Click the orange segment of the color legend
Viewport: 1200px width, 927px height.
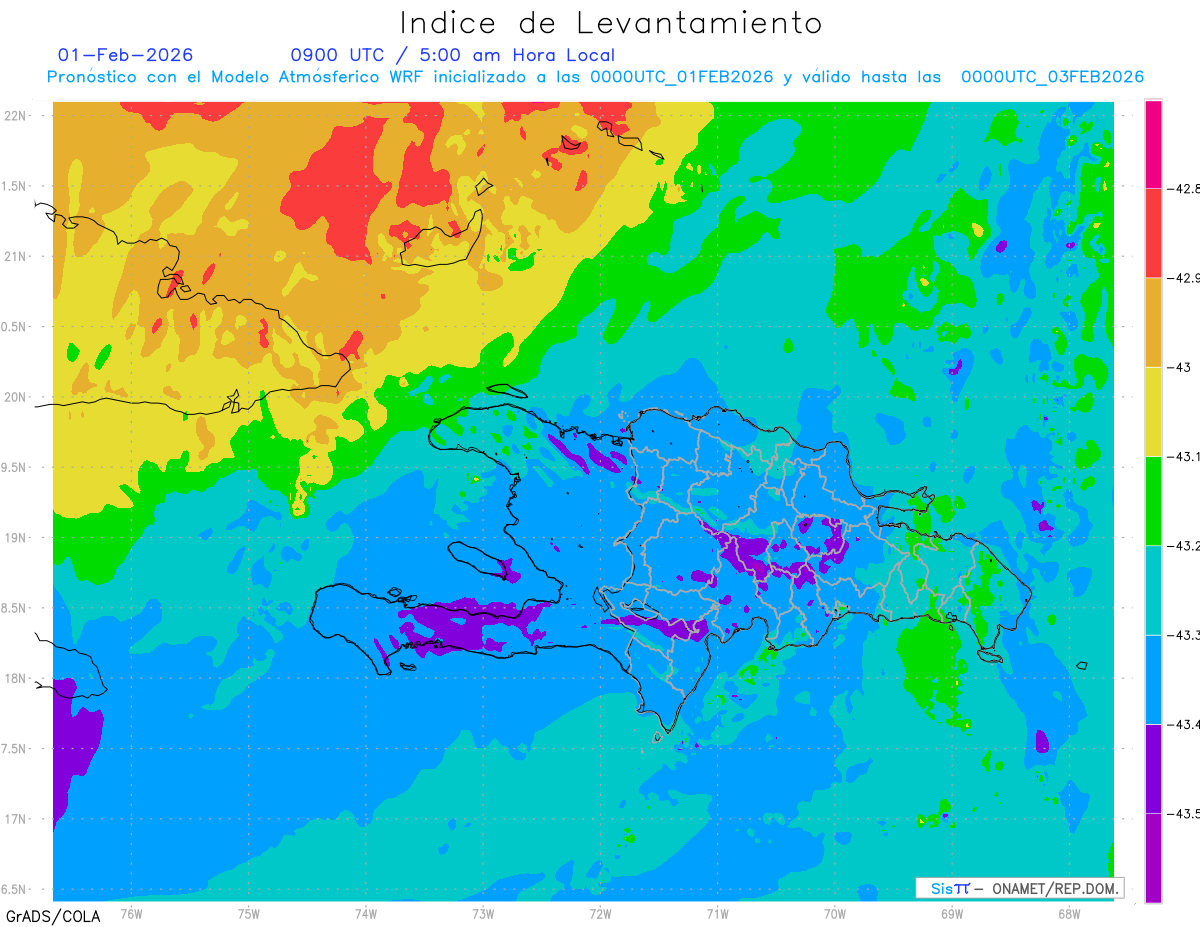click(x=1153, y=322)
